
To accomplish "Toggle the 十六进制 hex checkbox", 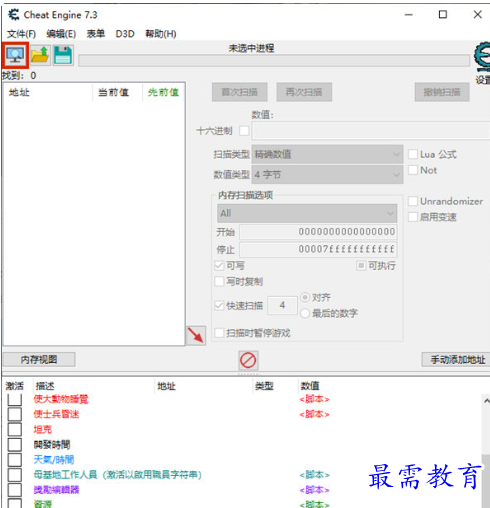I will tap(244, 131).
